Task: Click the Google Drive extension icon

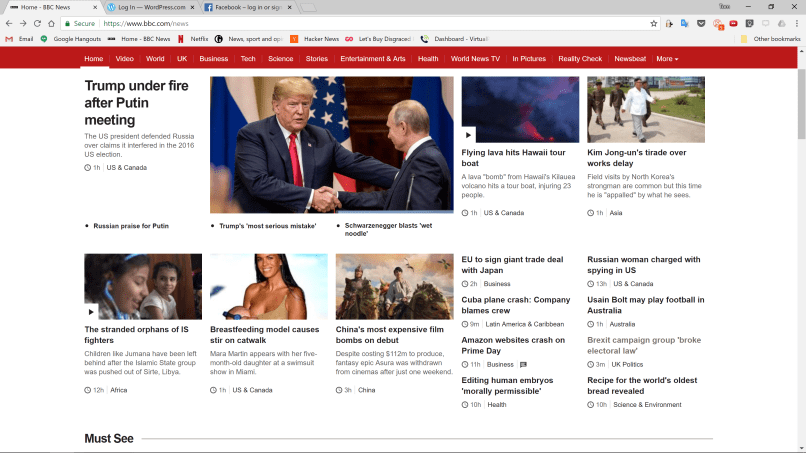Action: point(782,24)
